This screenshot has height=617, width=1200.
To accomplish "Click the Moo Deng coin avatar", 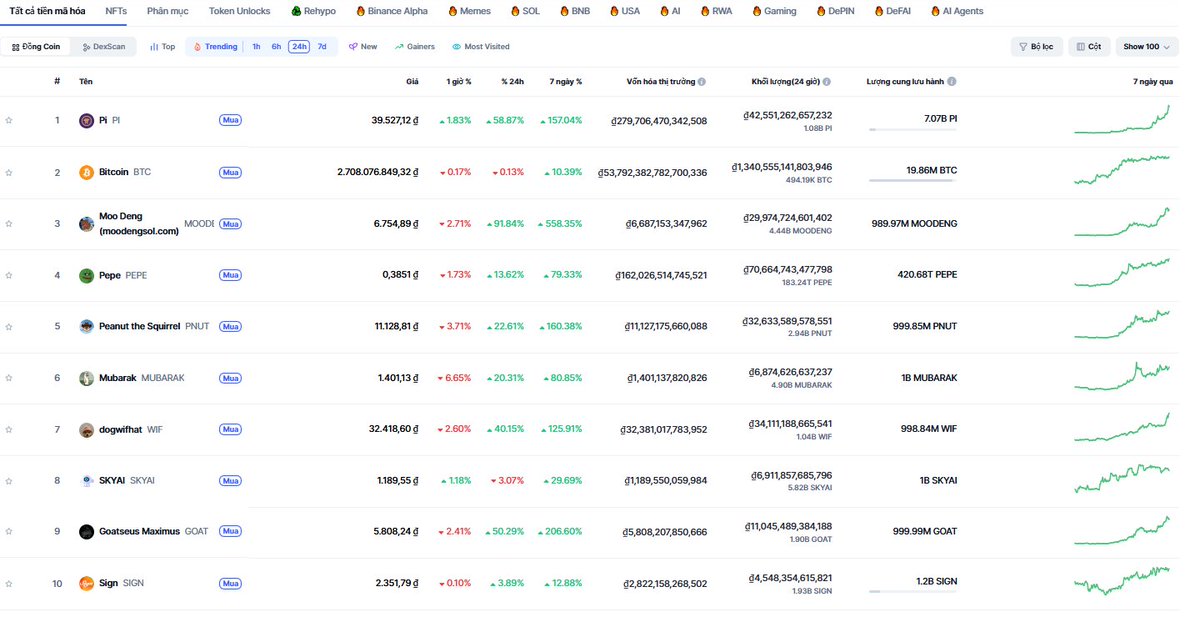I will [x=86, y=224].
